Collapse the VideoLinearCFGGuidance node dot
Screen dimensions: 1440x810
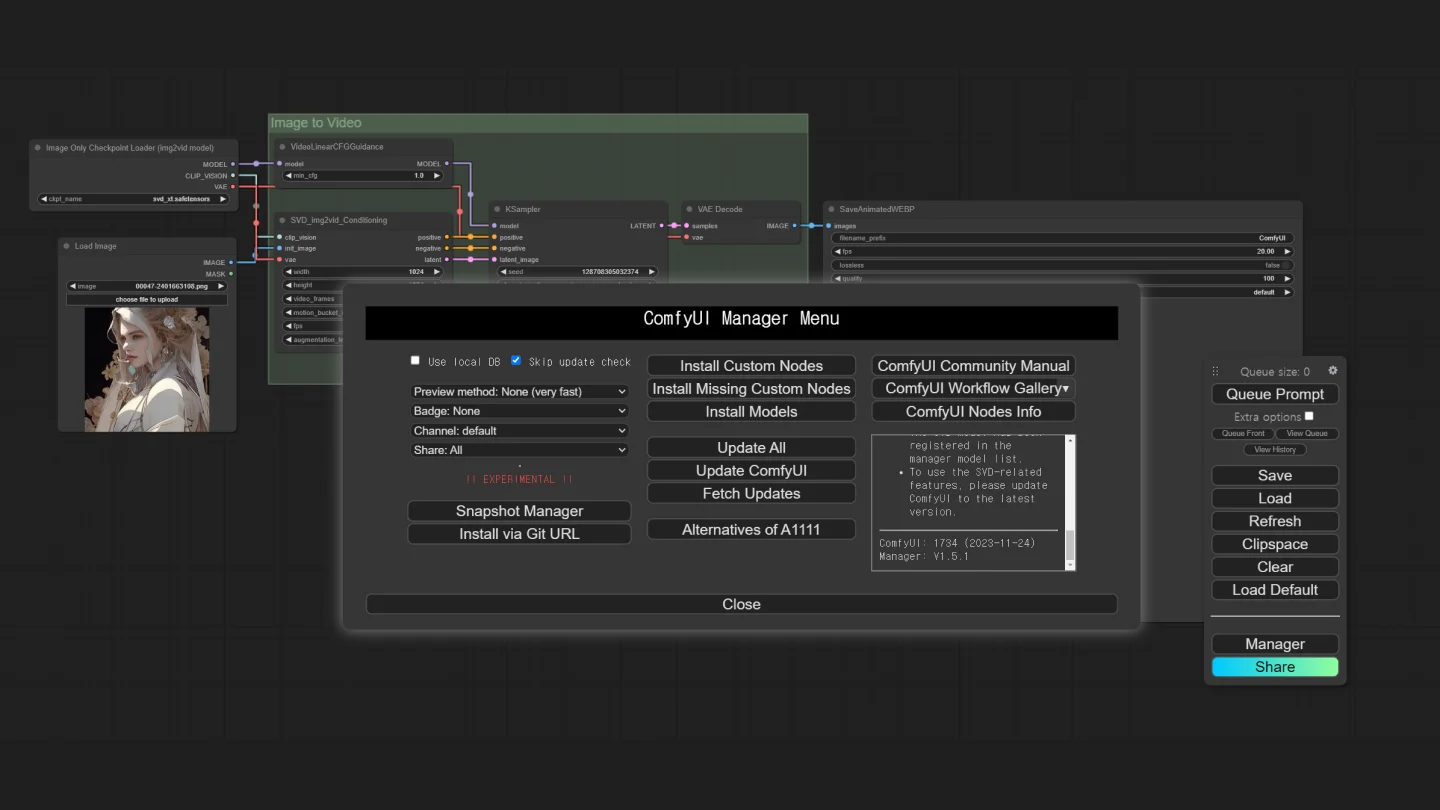(282, 147)
